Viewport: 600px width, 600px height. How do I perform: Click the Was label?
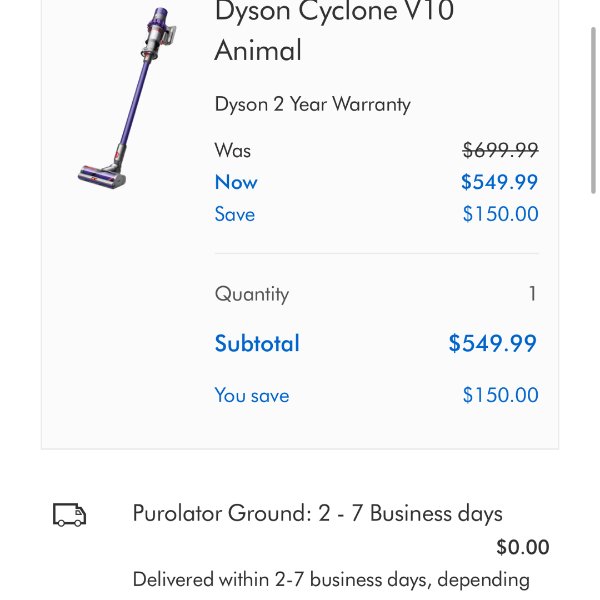click(233, 150)
